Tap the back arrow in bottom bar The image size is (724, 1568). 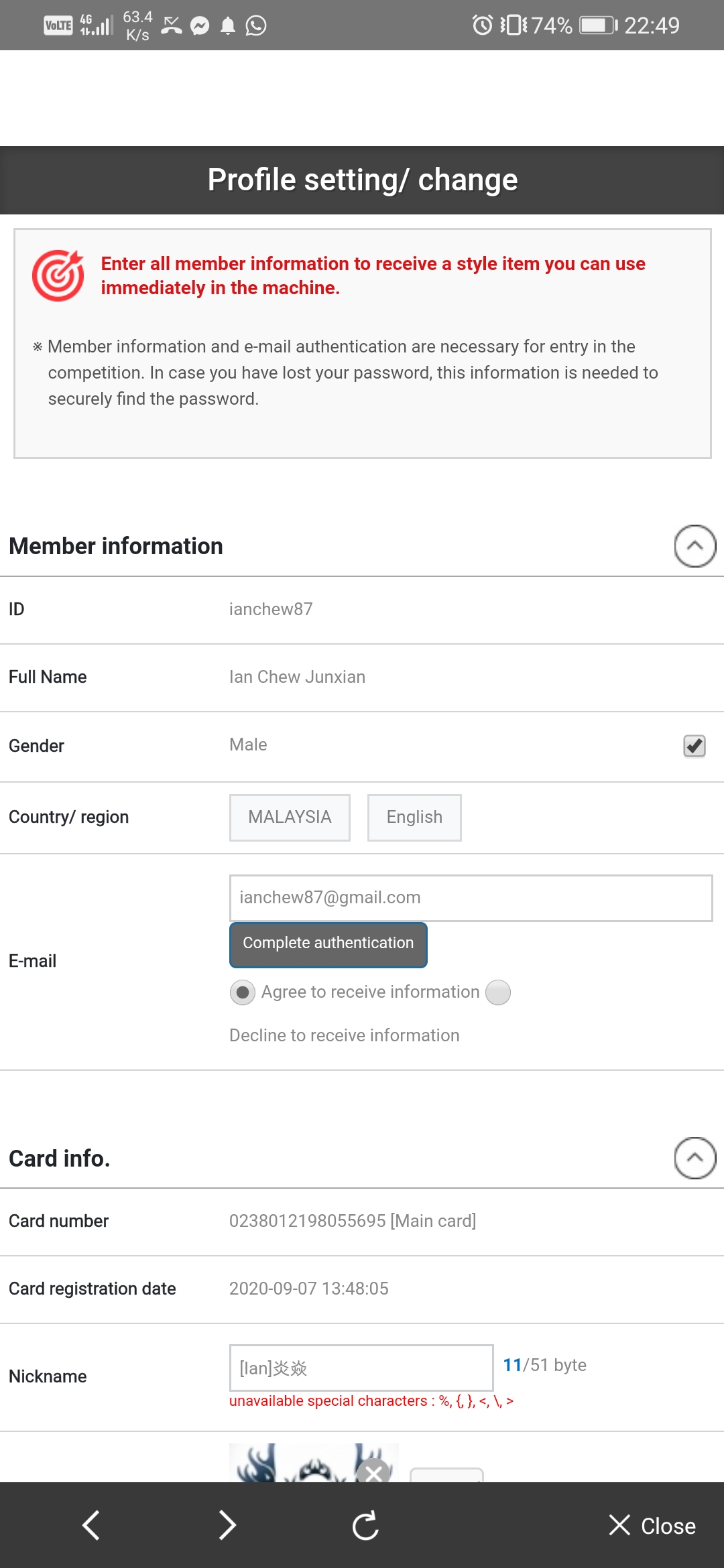point(91,1526)
